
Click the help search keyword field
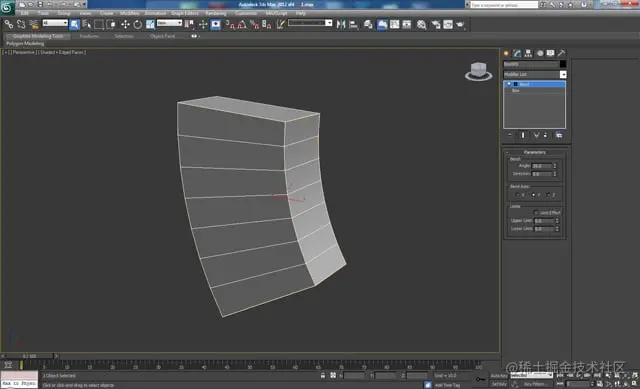(x=504, y=5)
